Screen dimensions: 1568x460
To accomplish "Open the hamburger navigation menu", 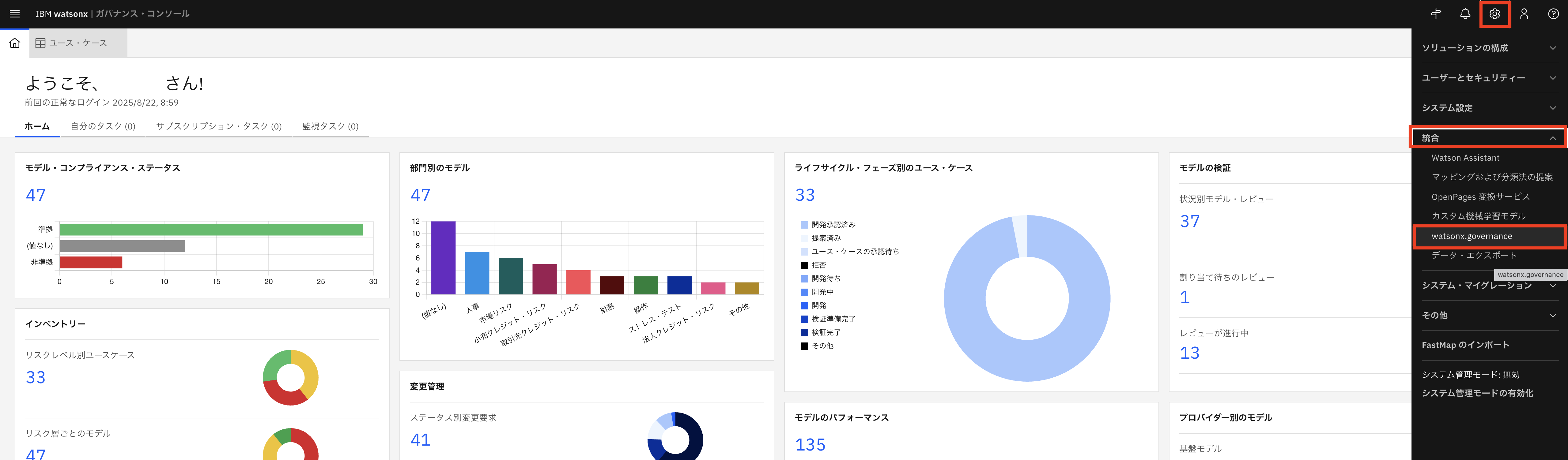I will tap(15, 13).
